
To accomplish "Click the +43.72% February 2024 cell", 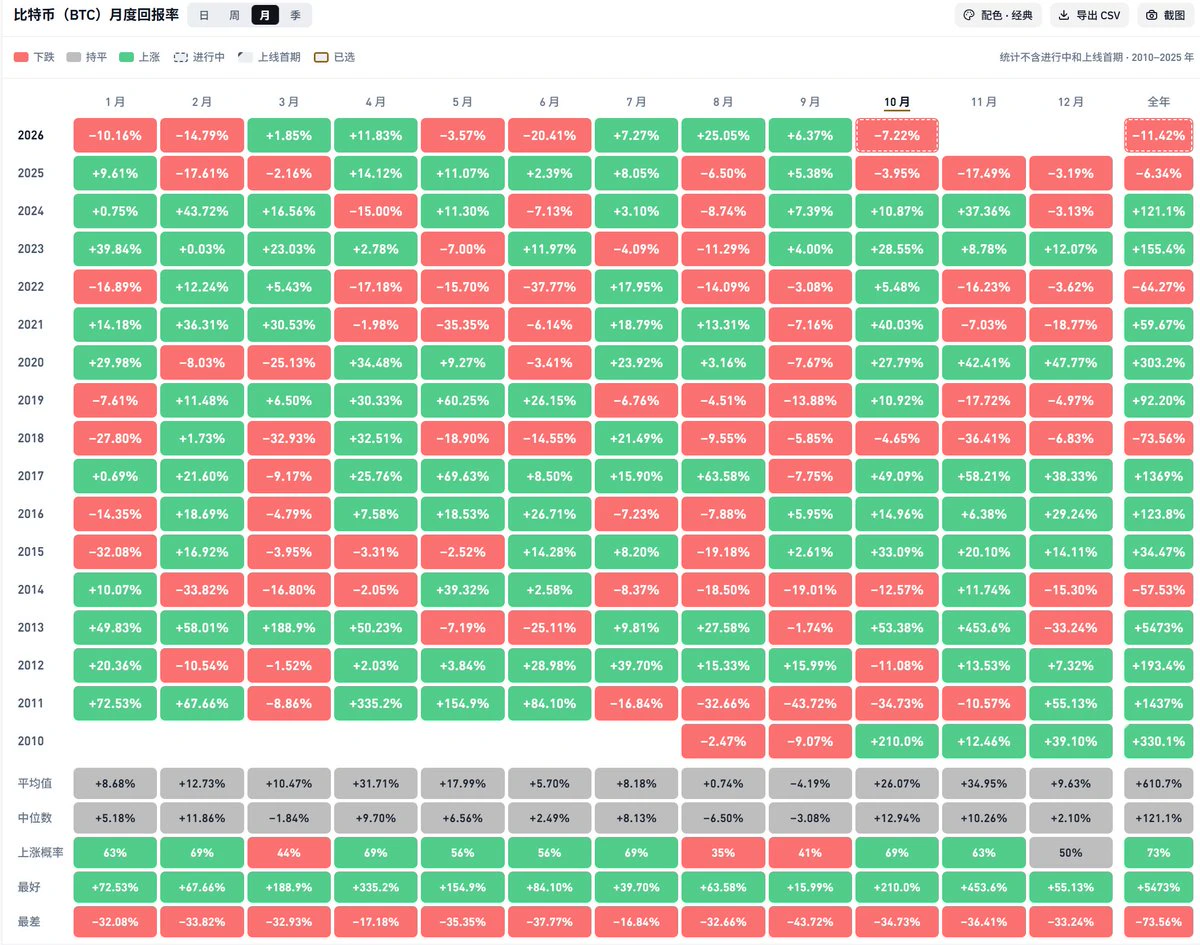I will coord(202,211).
